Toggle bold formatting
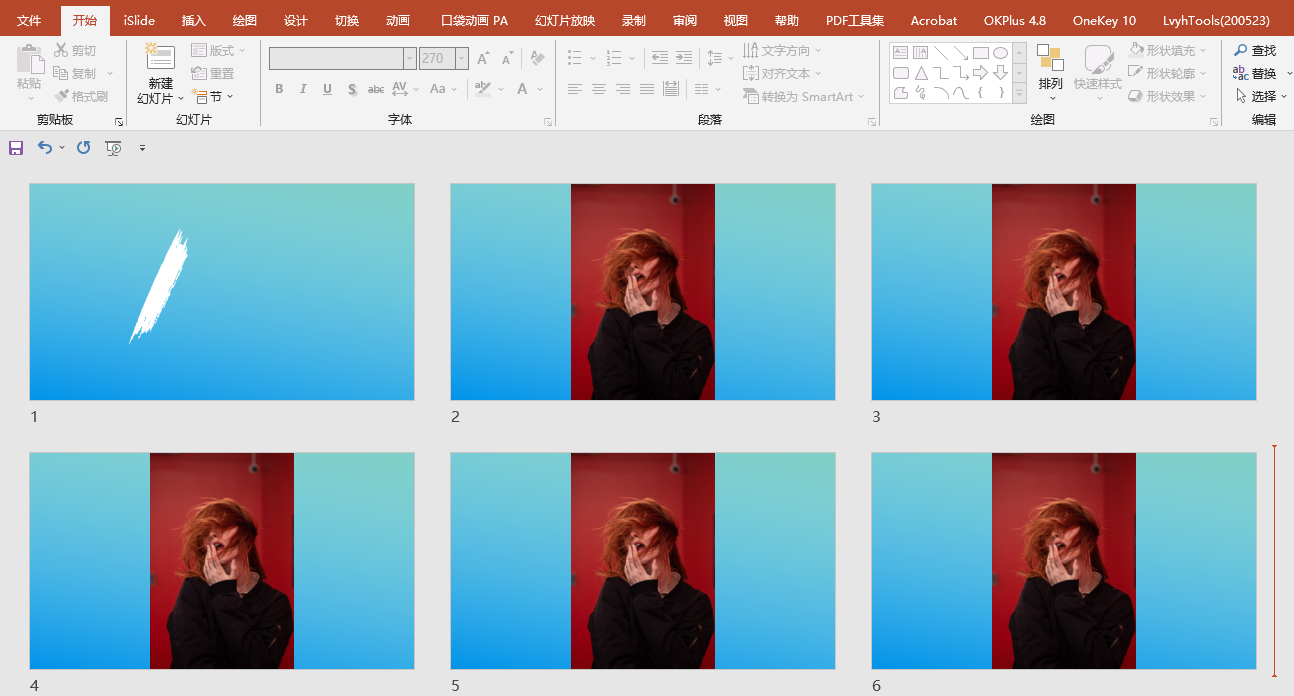The width and height of the screenshot is (1294, 696). pyautogui.click(x=279, y=89)
